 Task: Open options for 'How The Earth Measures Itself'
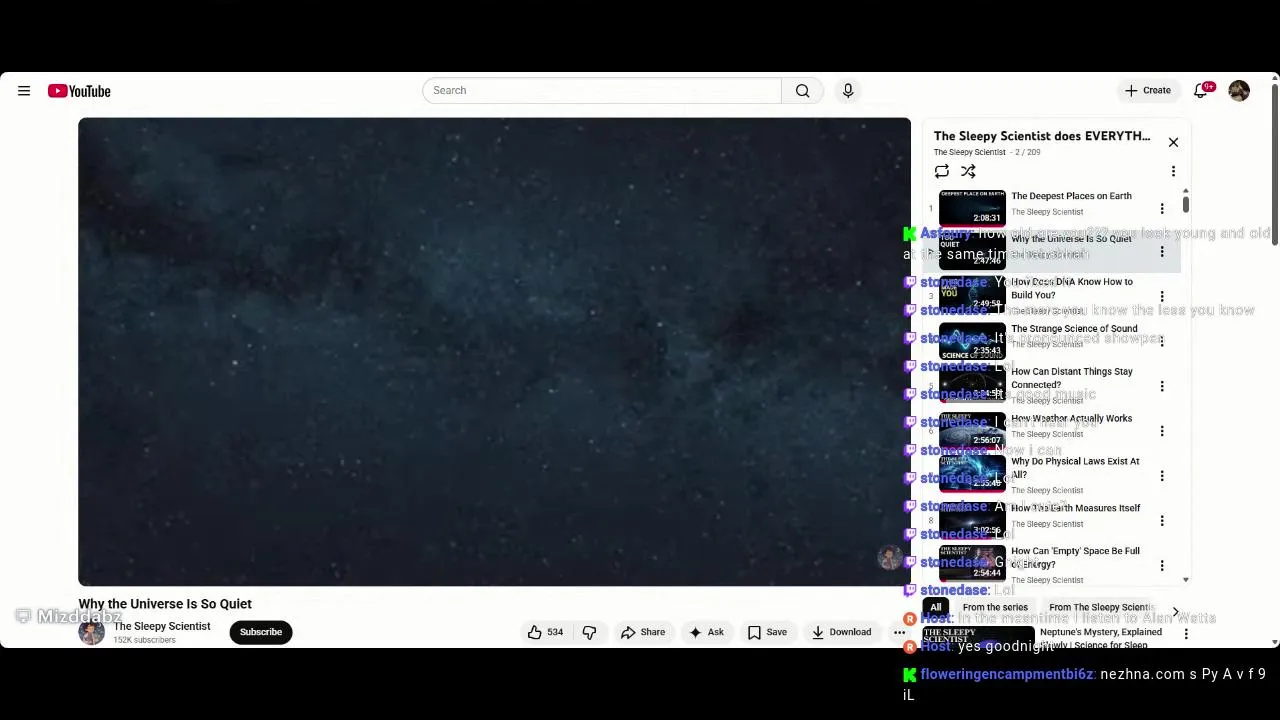point(1162,521)
